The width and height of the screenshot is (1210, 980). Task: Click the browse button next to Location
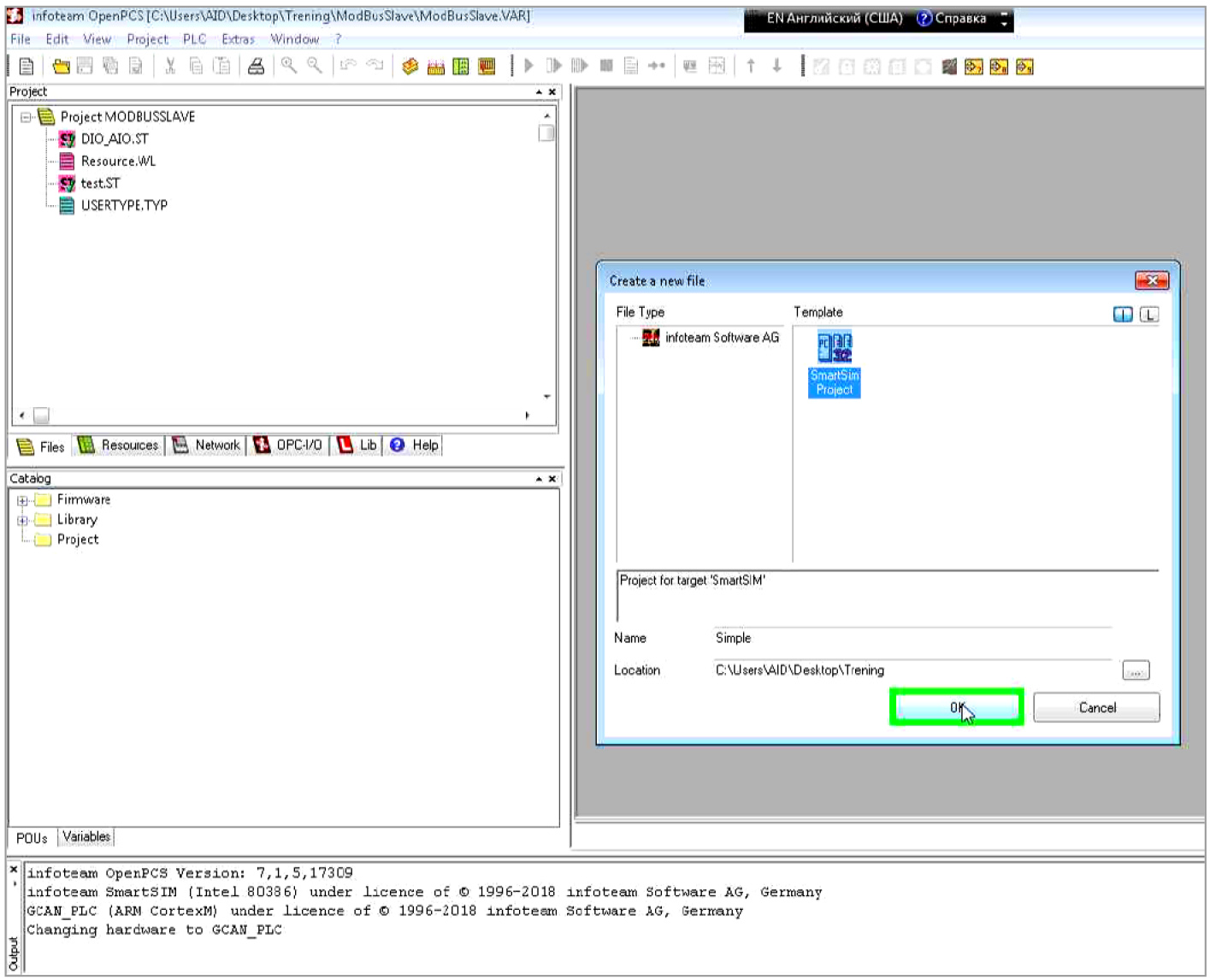pyautogui.click(x=1136, y=671)
